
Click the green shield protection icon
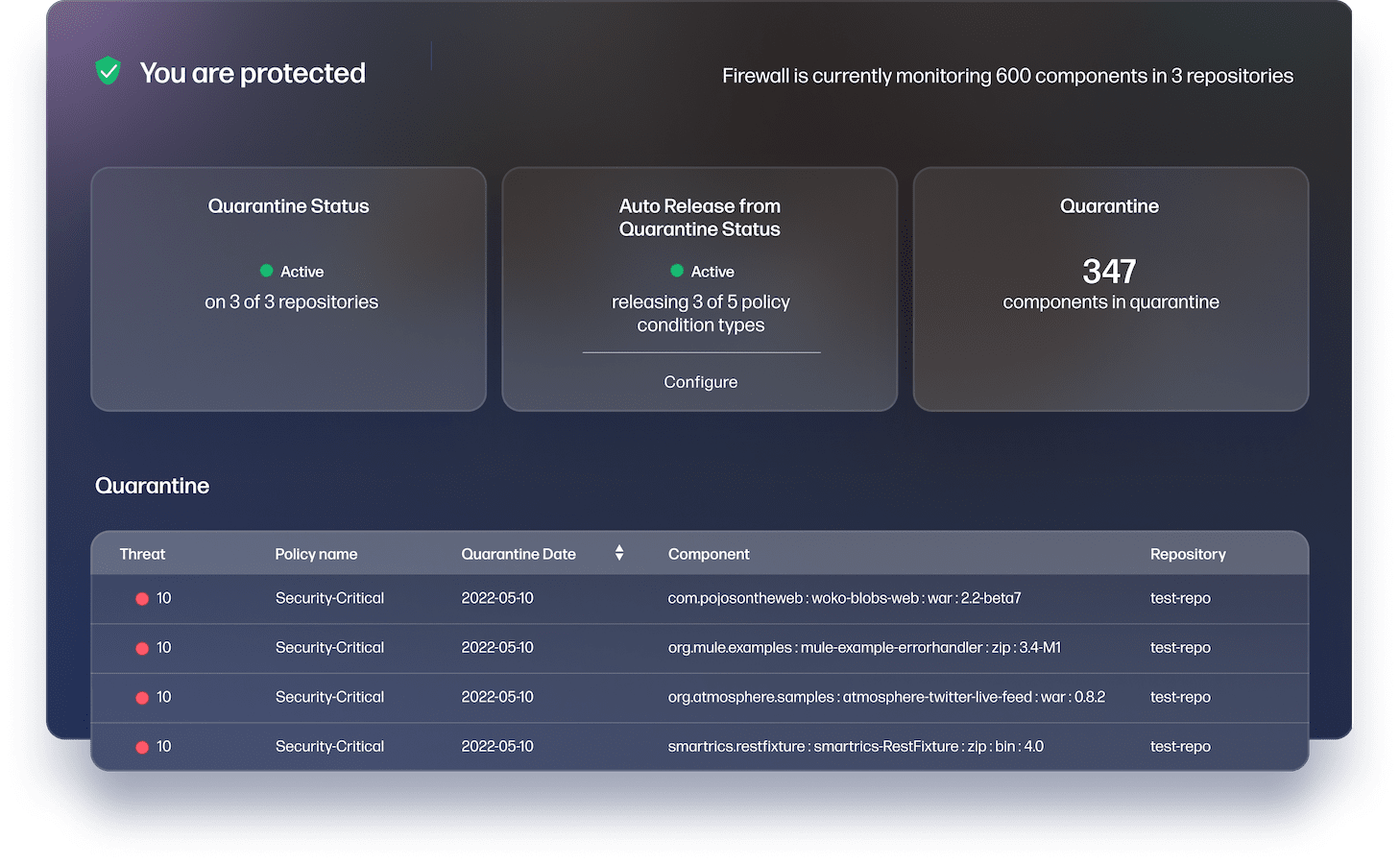[x=108, y=70]
